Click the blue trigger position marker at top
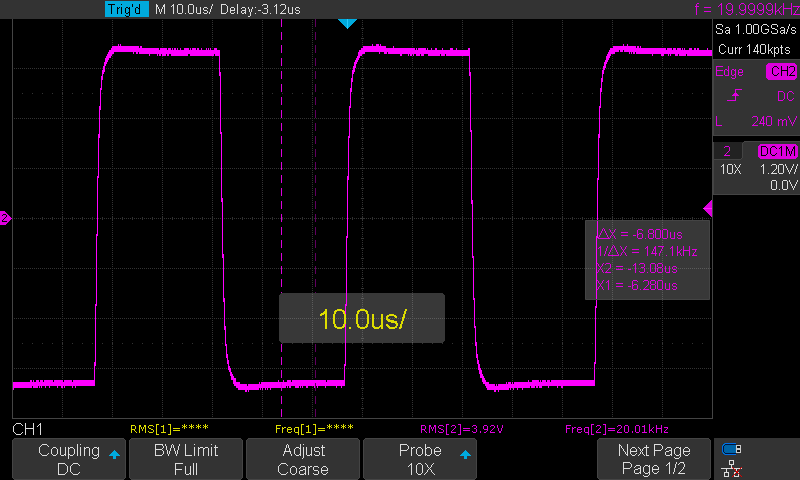Image resolution: width=800 pixels, height=480 pixels. pos(347,23)
